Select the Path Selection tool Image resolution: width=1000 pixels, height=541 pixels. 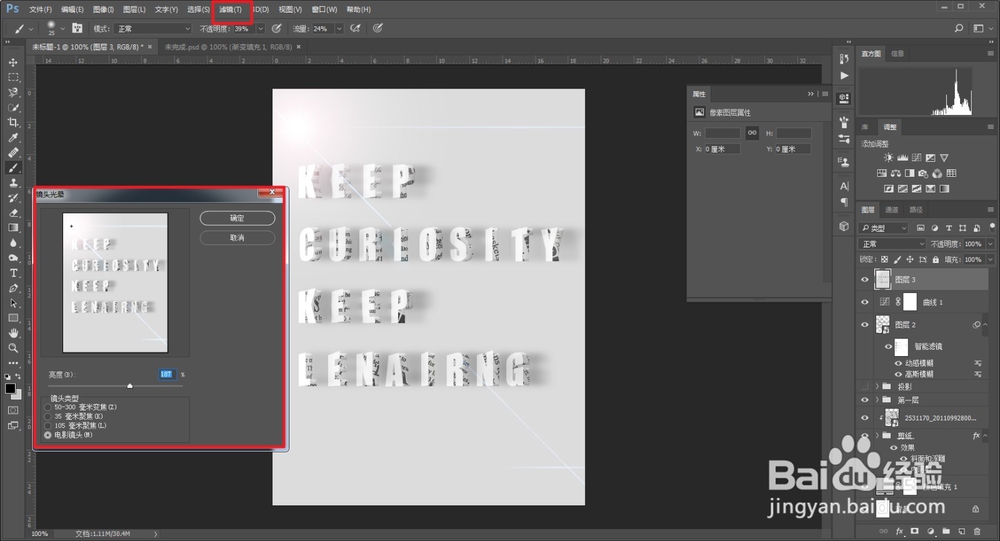point(13,303)
